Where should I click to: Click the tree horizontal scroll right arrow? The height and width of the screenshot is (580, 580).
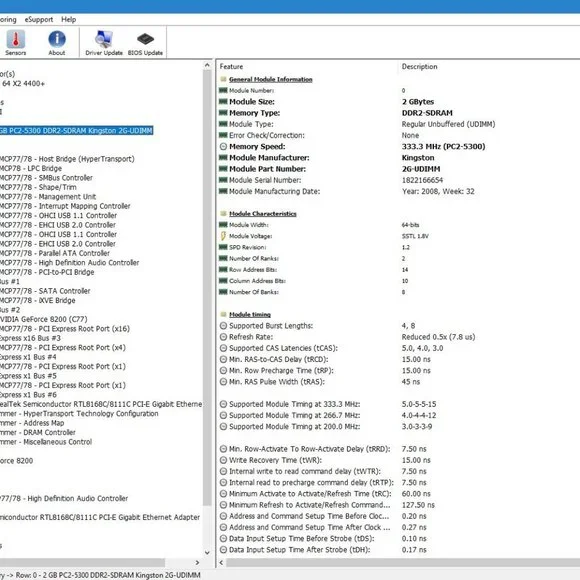coord(197,563)
